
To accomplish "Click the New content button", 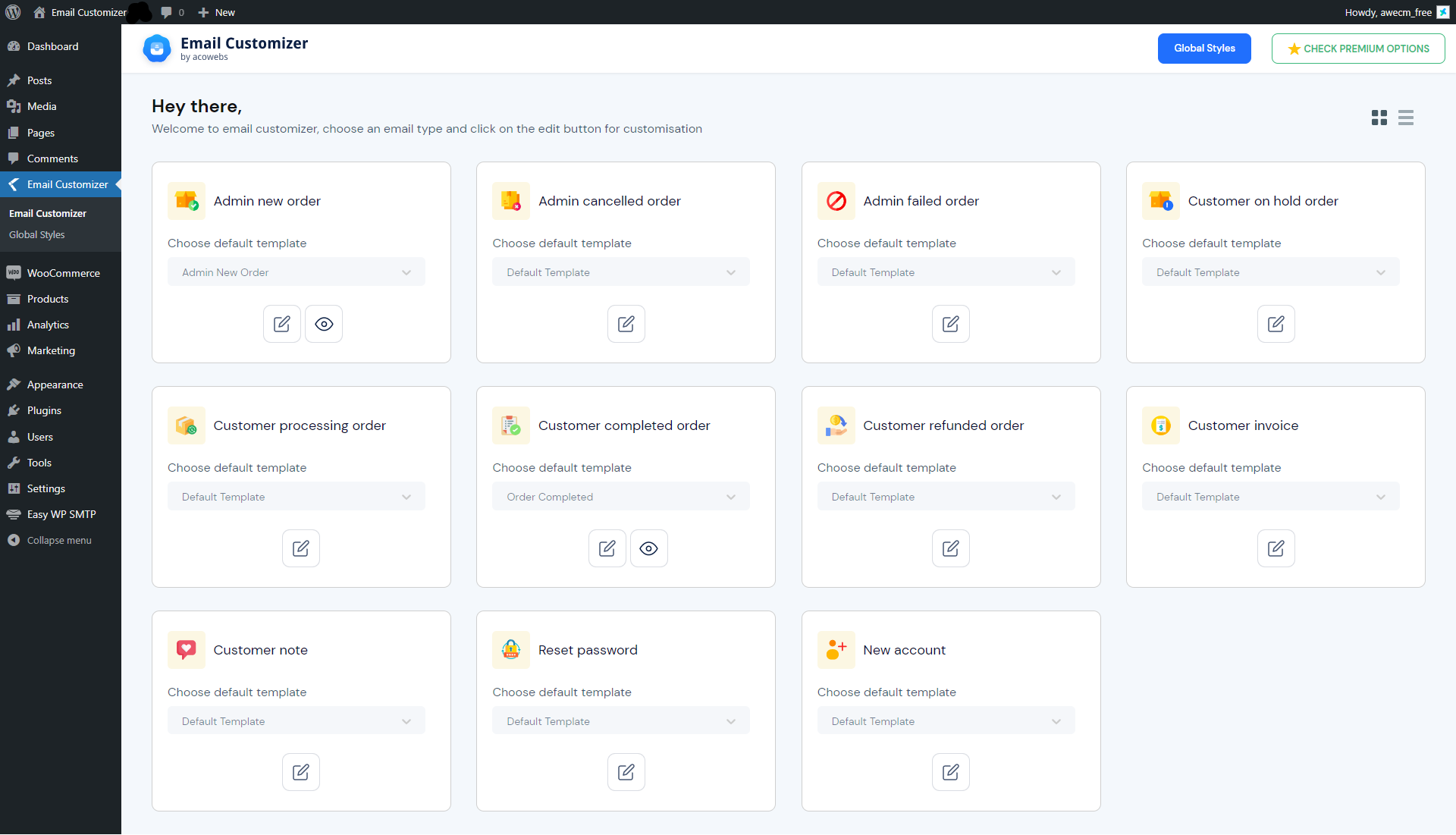I will (x=216, y=12).
